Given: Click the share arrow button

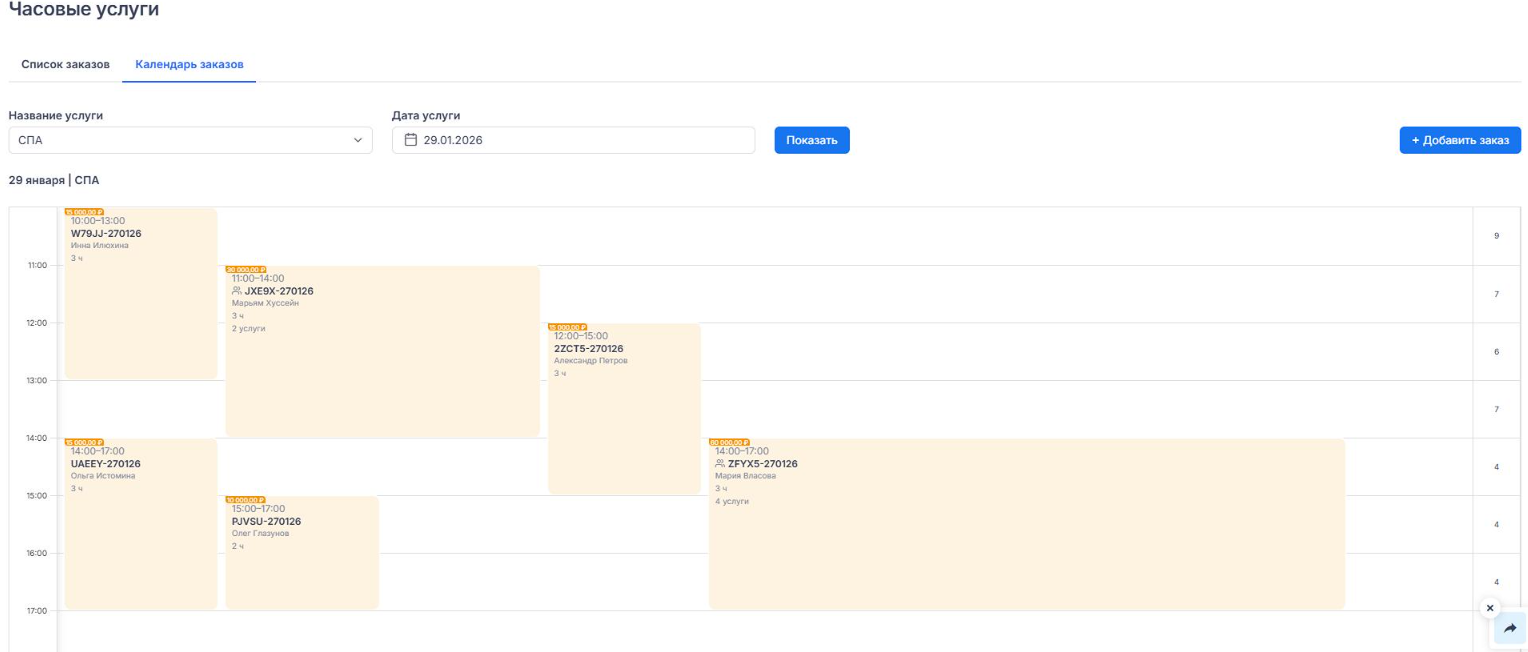Looking at the screenshot, I should [1510, 629].
